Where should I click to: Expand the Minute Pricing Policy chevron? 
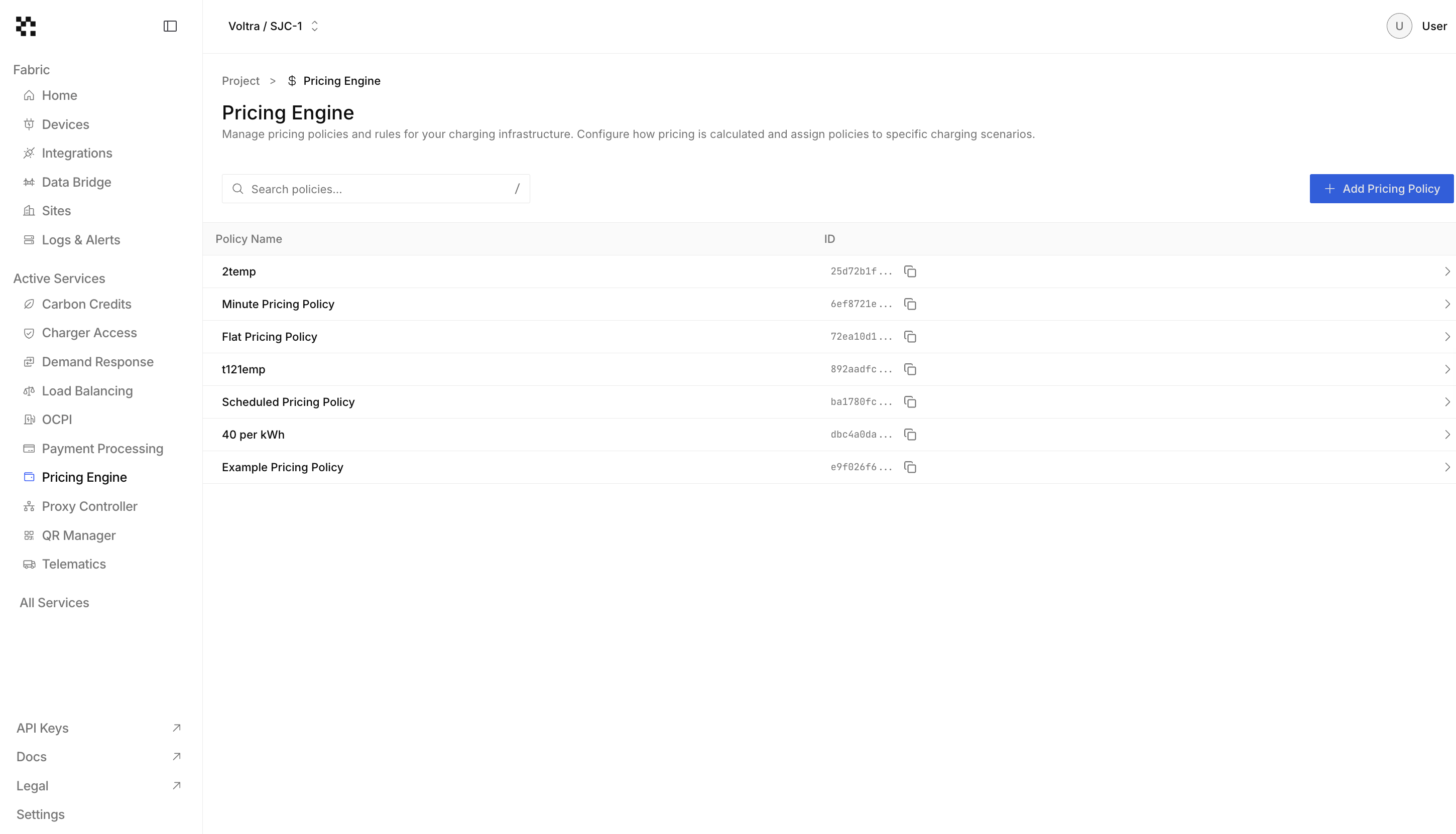1447,304
